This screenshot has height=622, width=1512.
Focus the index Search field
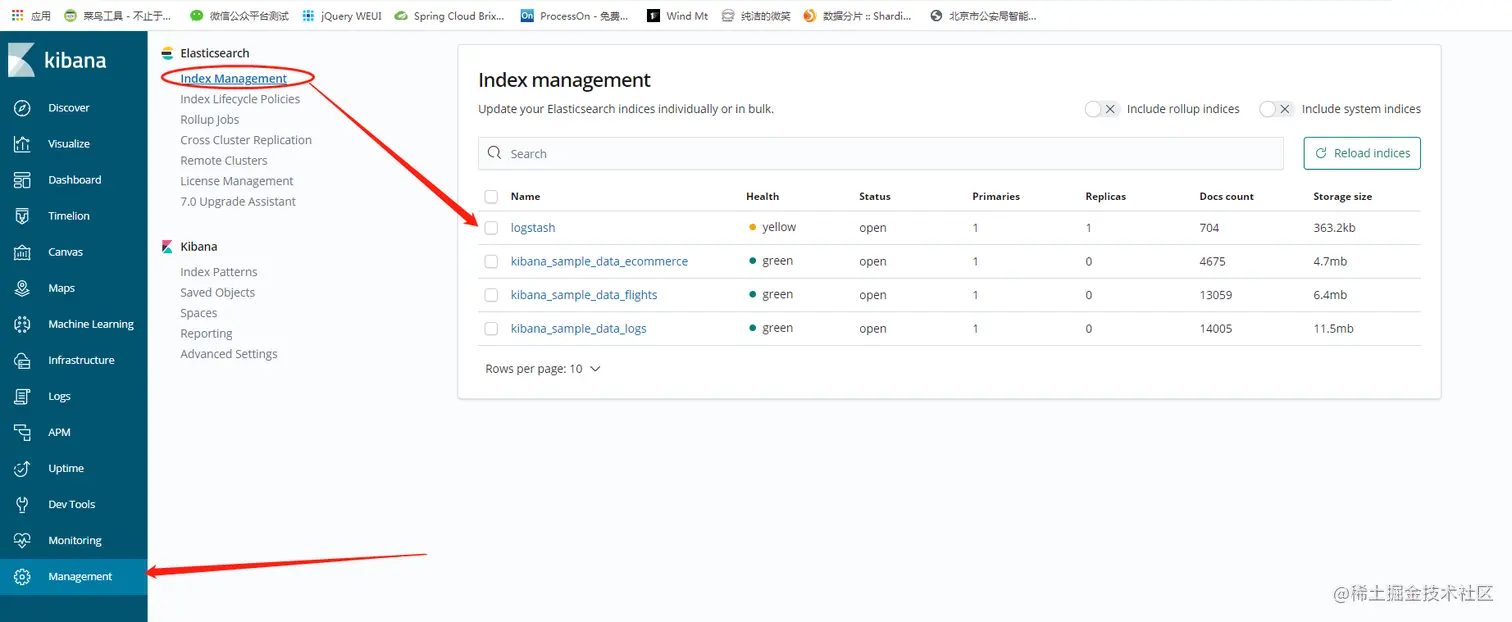[x=881, y=153]
